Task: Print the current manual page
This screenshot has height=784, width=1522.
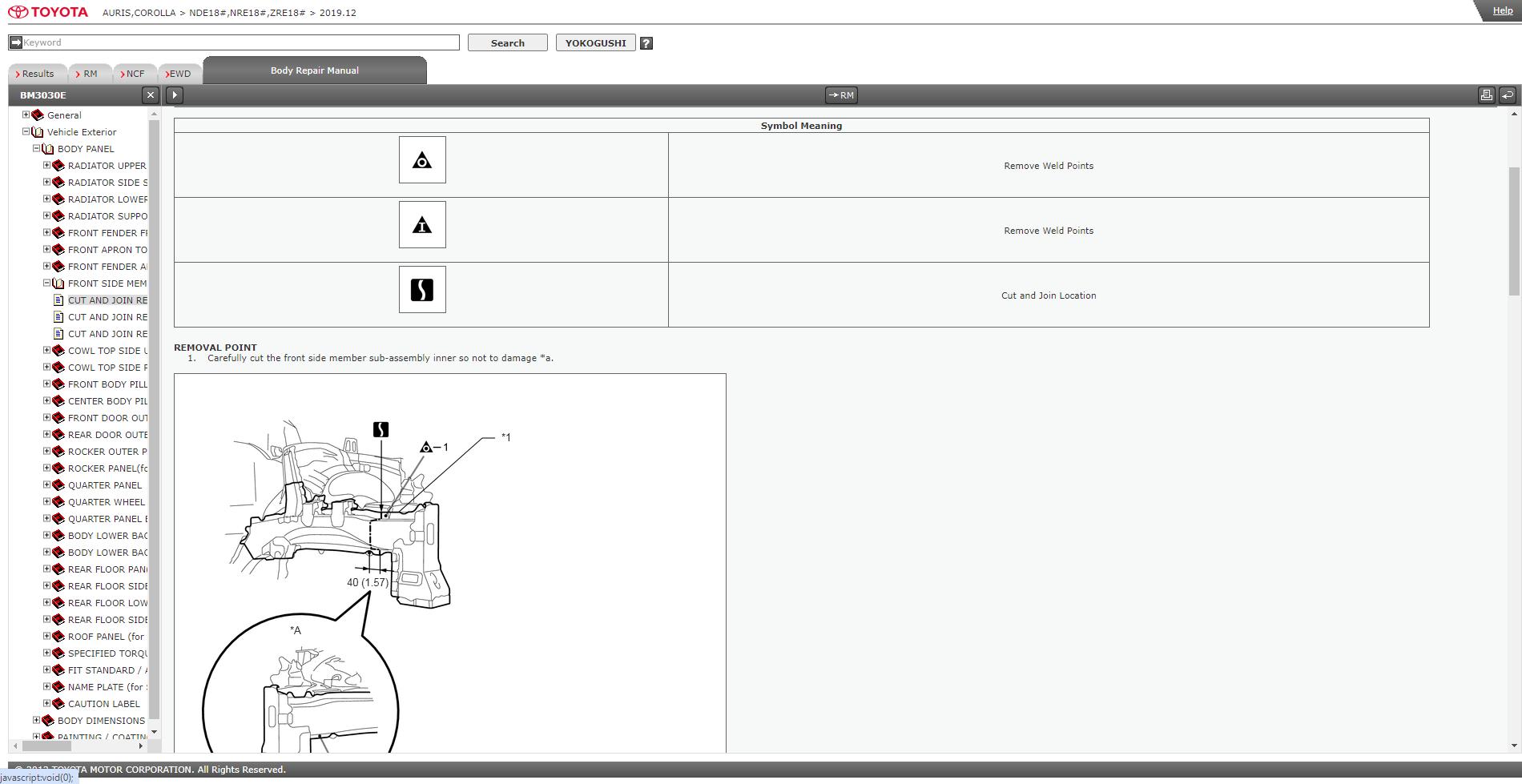Action: point(1486,95)
